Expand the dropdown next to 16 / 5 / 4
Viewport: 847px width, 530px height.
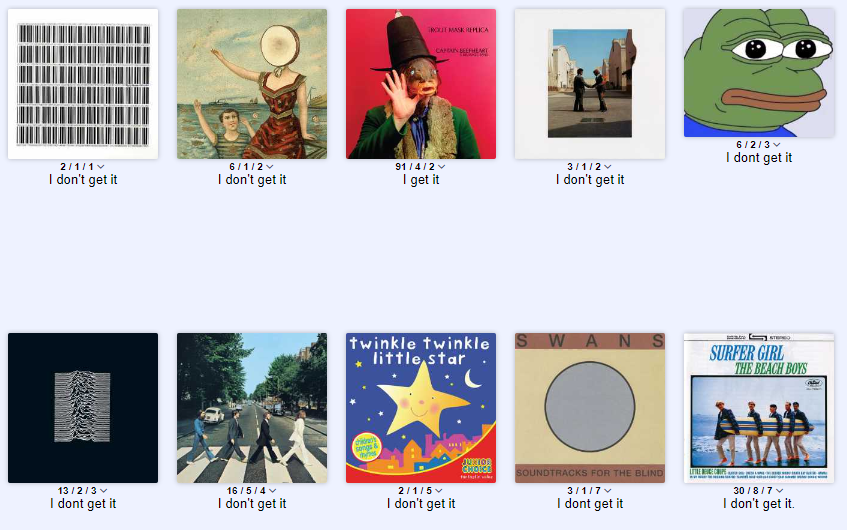(272, 491)
